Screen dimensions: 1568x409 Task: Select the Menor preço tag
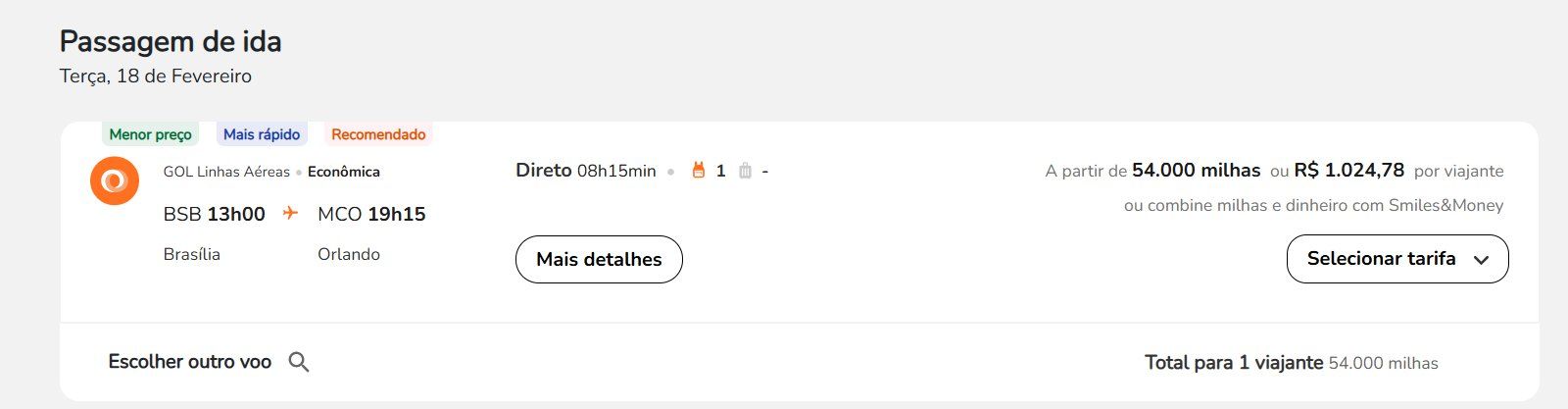[x=150, y=134]
